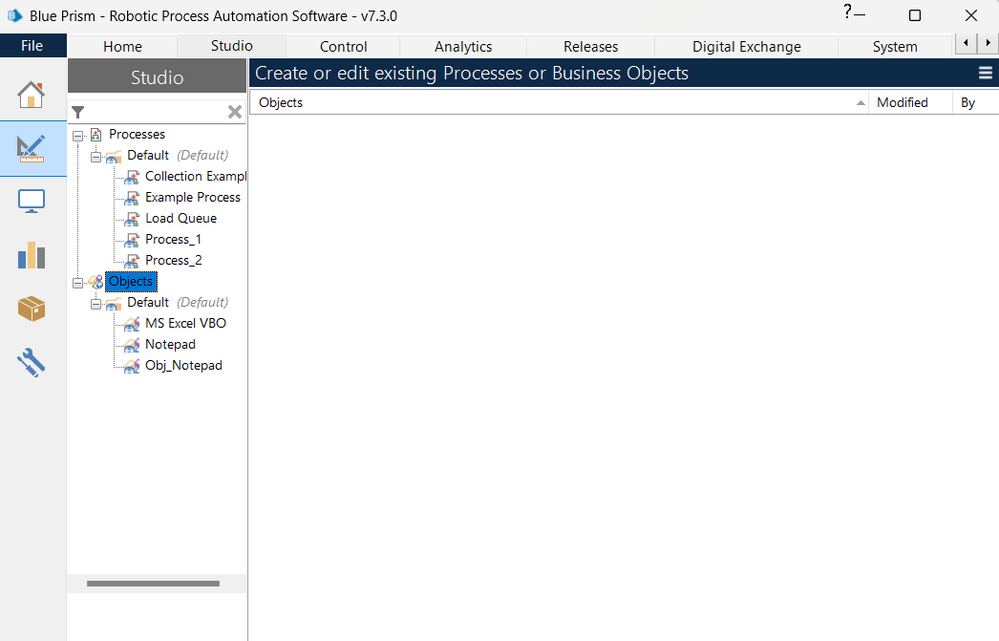Click the filter funnel icon
Viewport: 999px width, 641px height.
click(78, 112)
